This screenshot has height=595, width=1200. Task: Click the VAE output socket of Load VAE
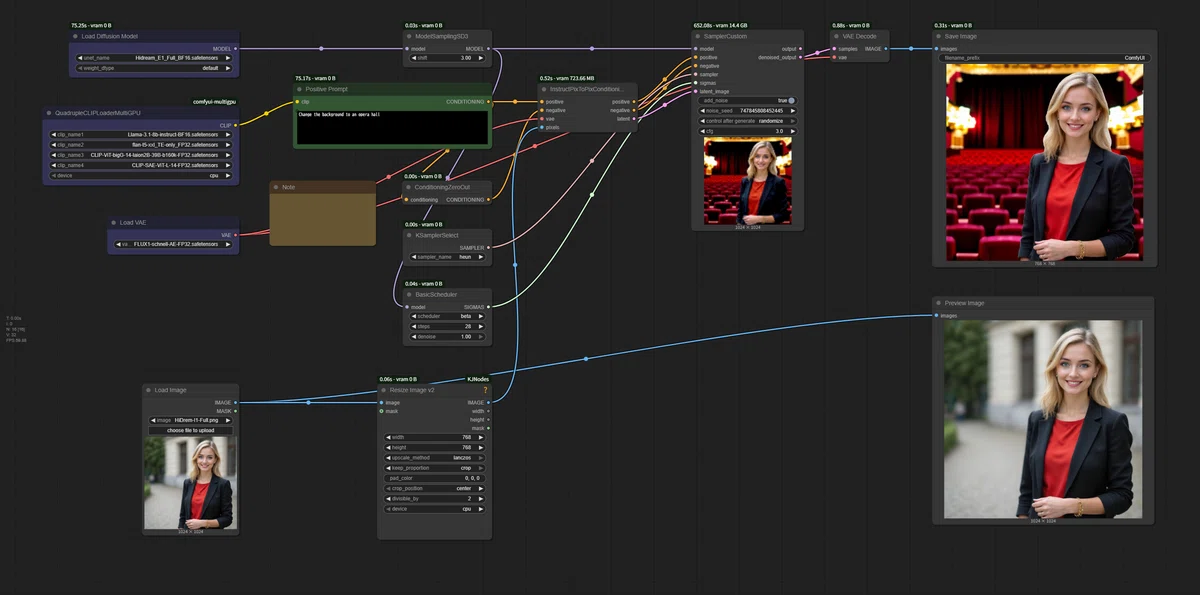236,235
